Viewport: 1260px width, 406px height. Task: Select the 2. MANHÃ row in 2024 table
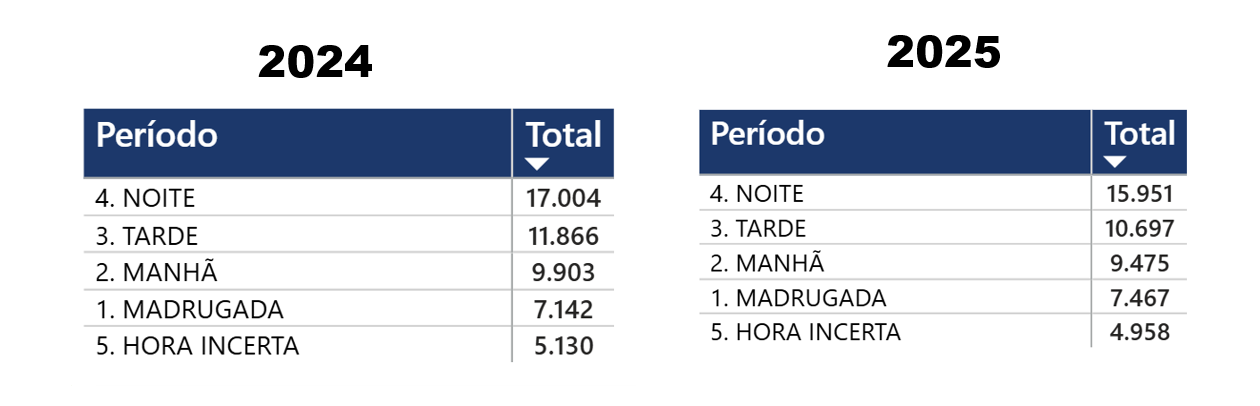348,272
